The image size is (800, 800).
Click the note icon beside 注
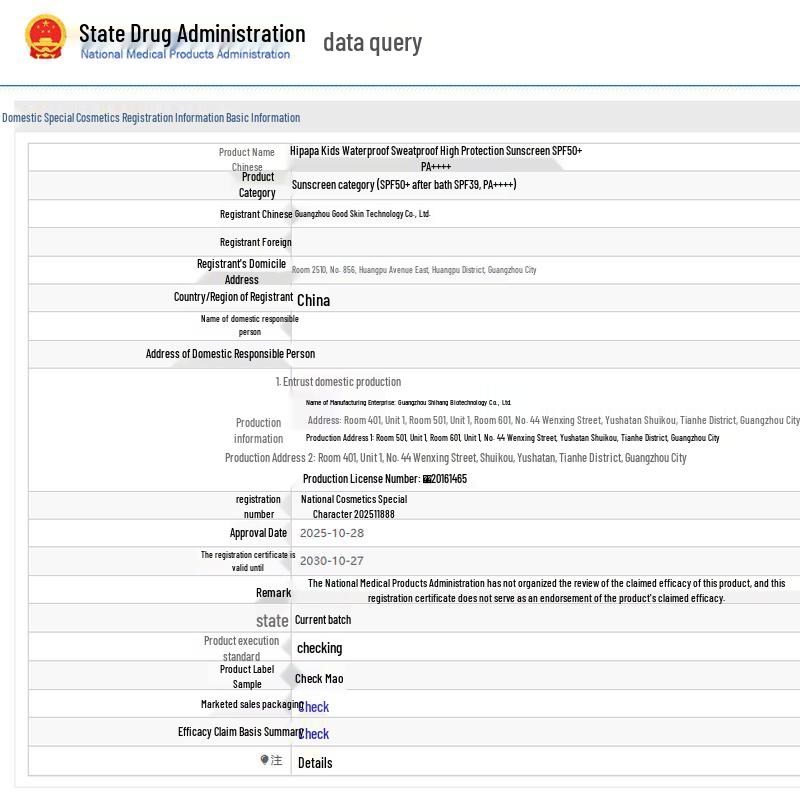coord(264,760)
